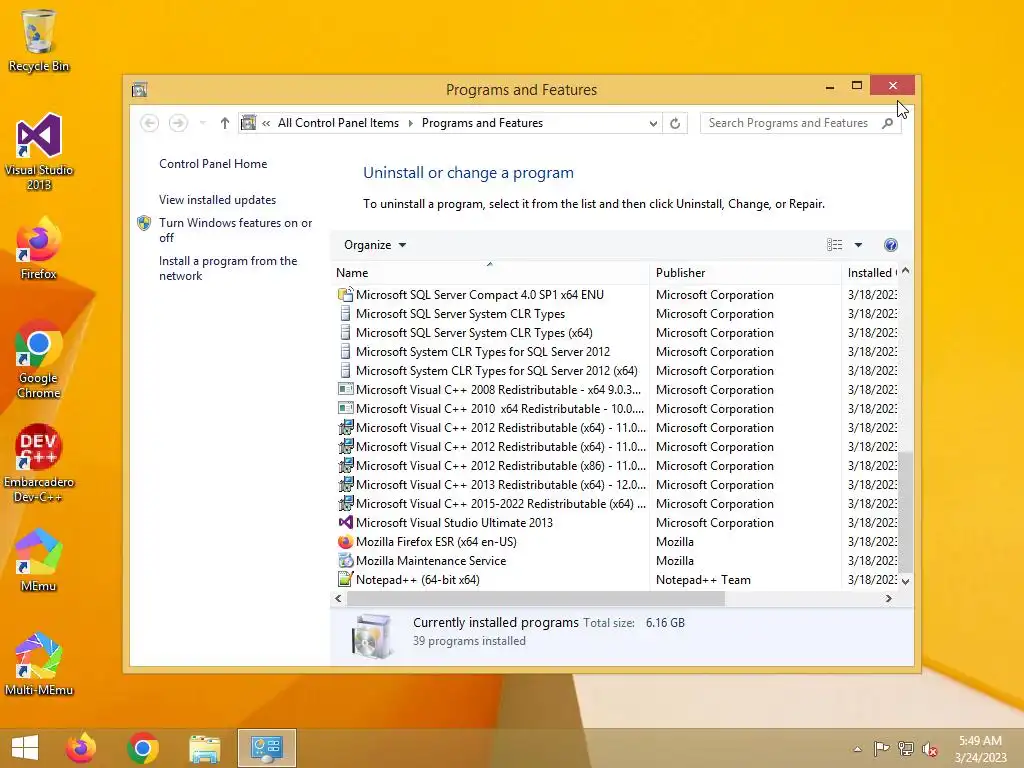Click the Action Center flag tray icon
Screen dimensions: 1024x768
(x=881, y=749)
